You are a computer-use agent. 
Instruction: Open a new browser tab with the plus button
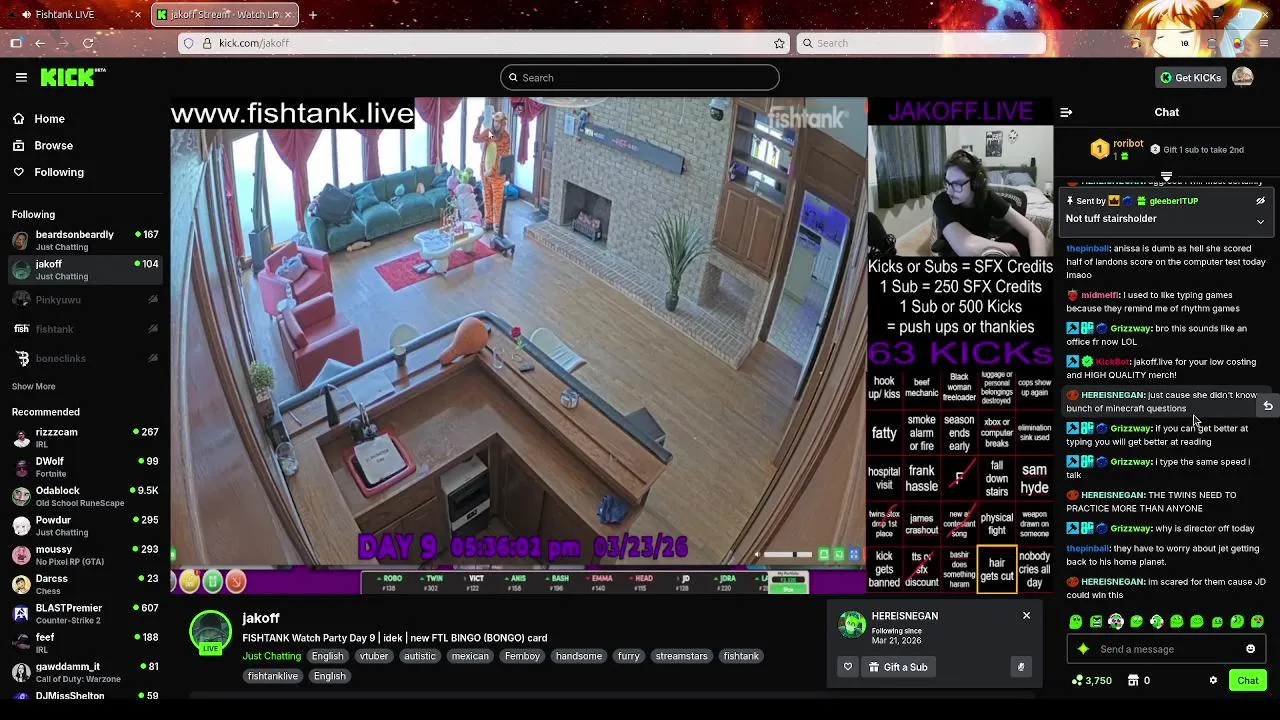coord(313,15)
